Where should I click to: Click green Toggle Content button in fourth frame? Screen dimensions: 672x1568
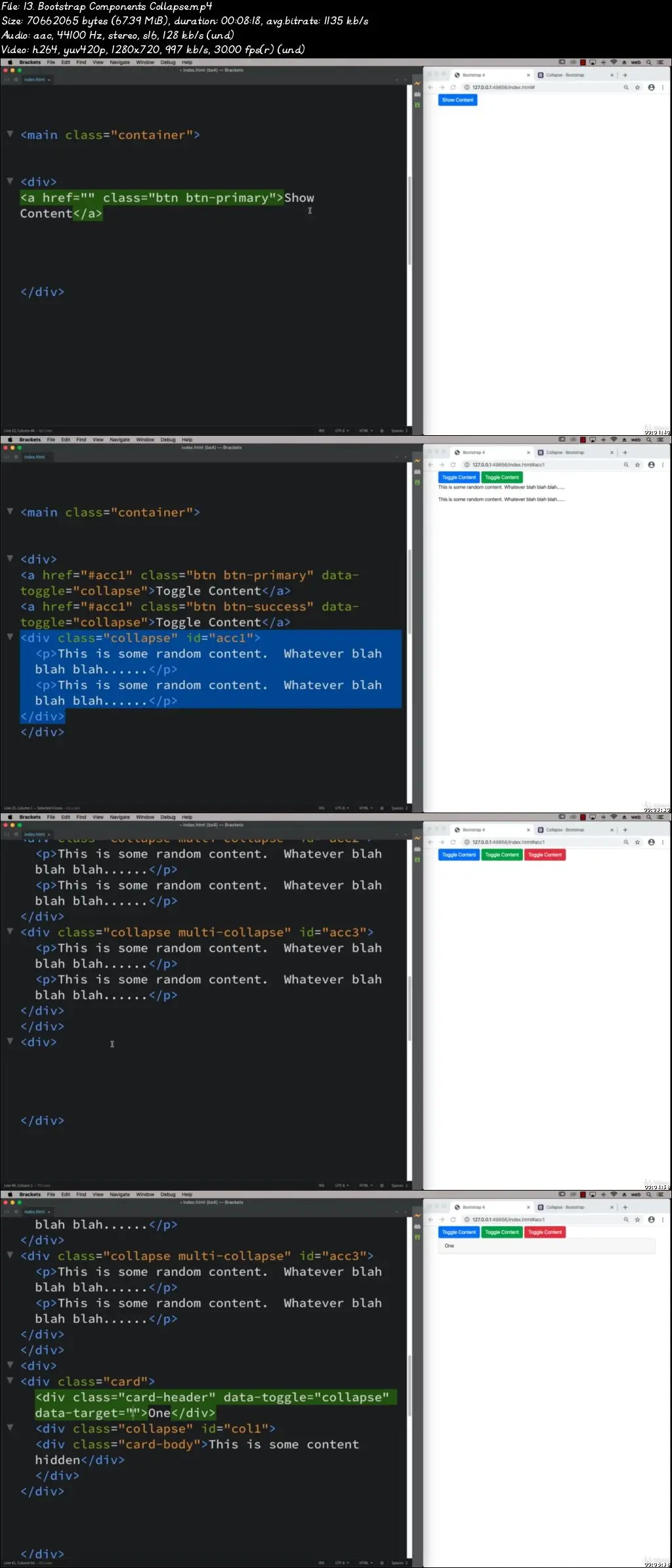502,1233
